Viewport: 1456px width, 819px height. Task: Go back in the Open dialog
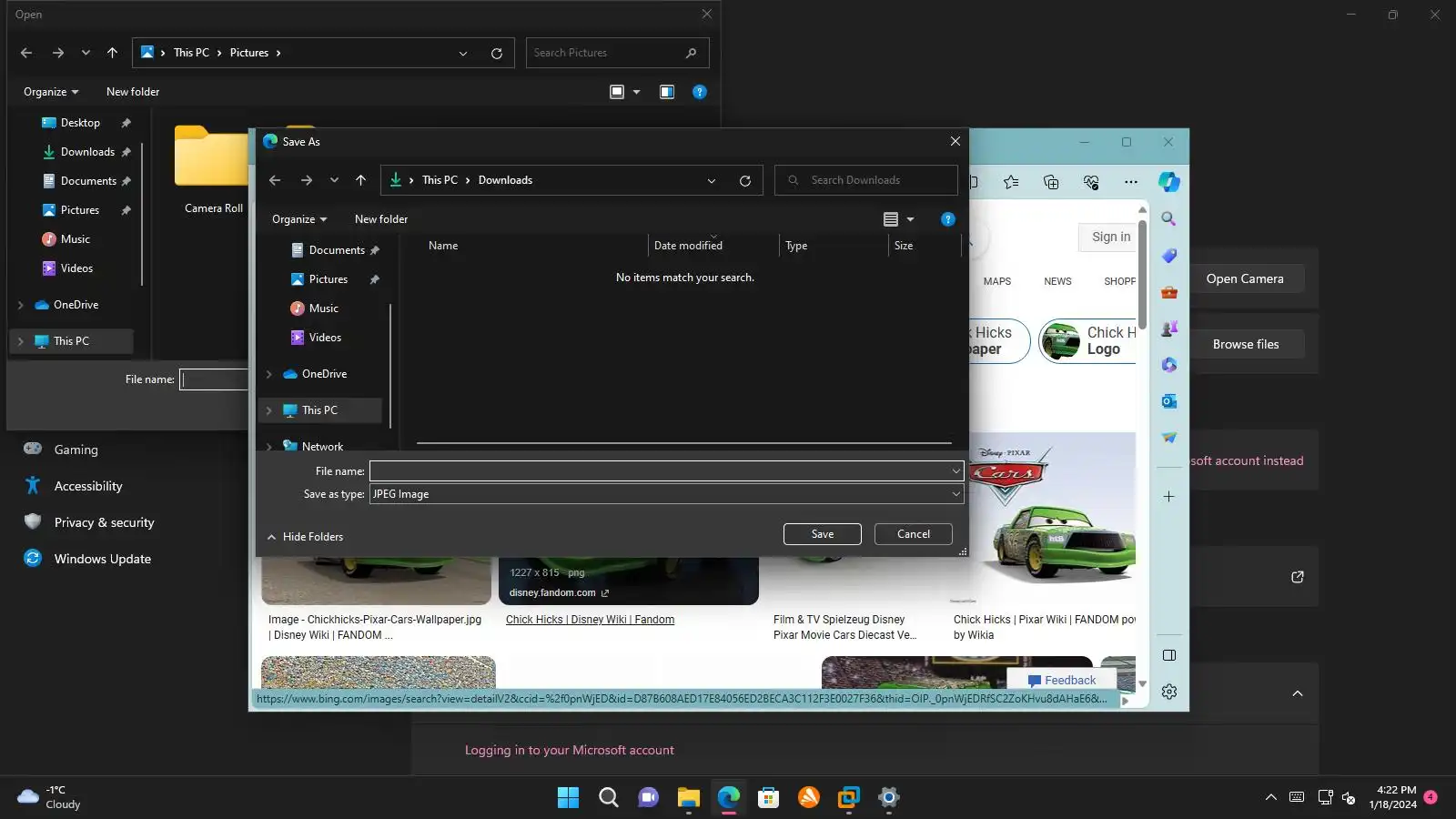pyautogui.click(x=26, y=53)
